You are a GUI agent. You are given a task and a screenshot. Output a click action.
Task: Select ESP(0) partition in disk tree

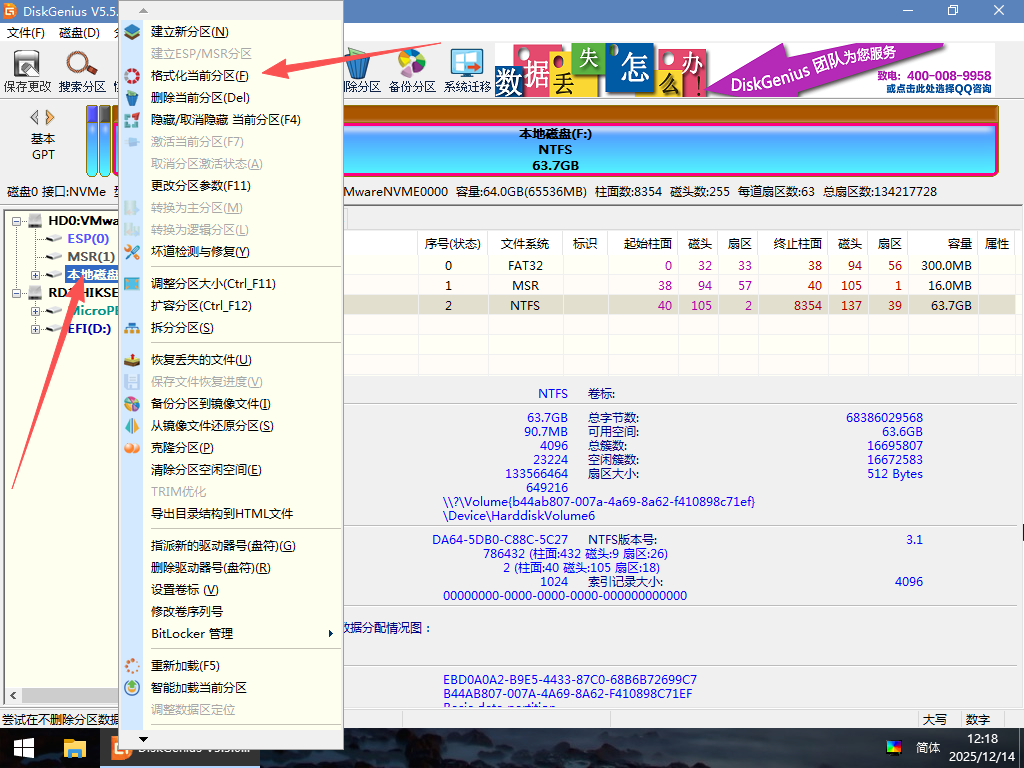tap(88, 239)
